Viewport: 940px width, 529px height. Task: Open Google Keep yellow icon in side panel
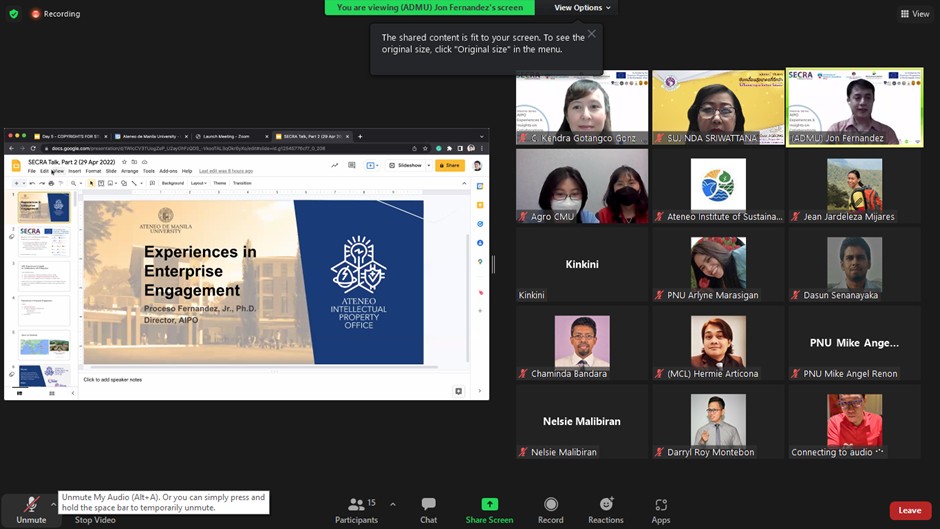pyautogui.click(x=480, y=205)
